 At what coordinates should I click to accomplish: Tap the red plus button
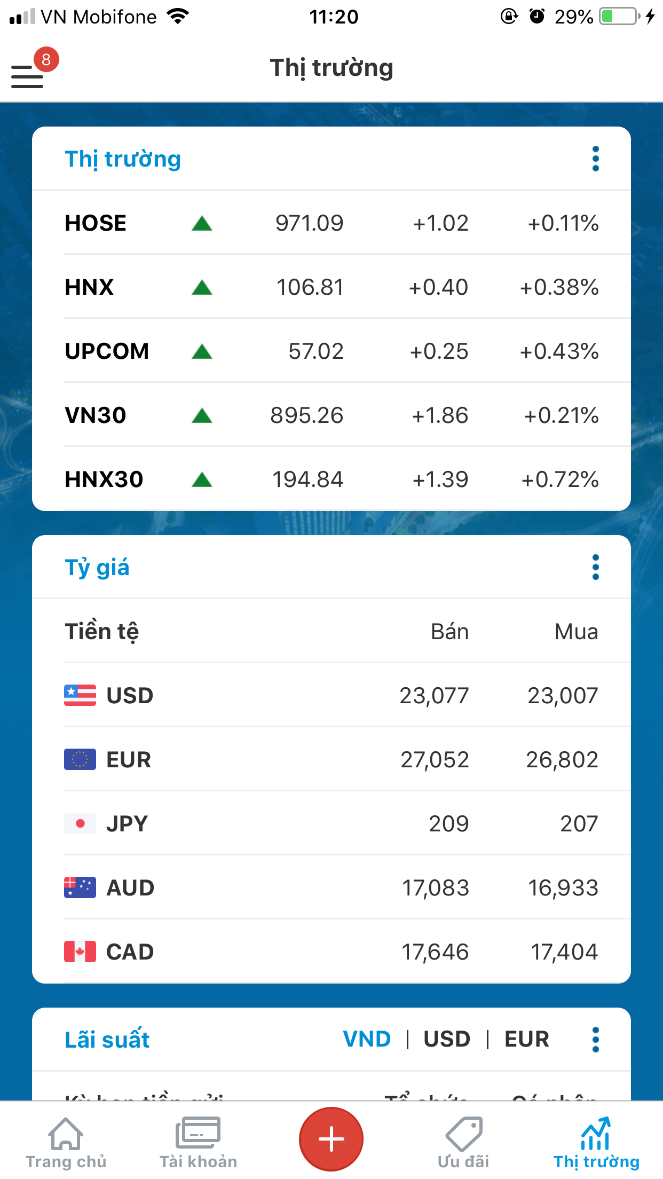coord(331,1139)
